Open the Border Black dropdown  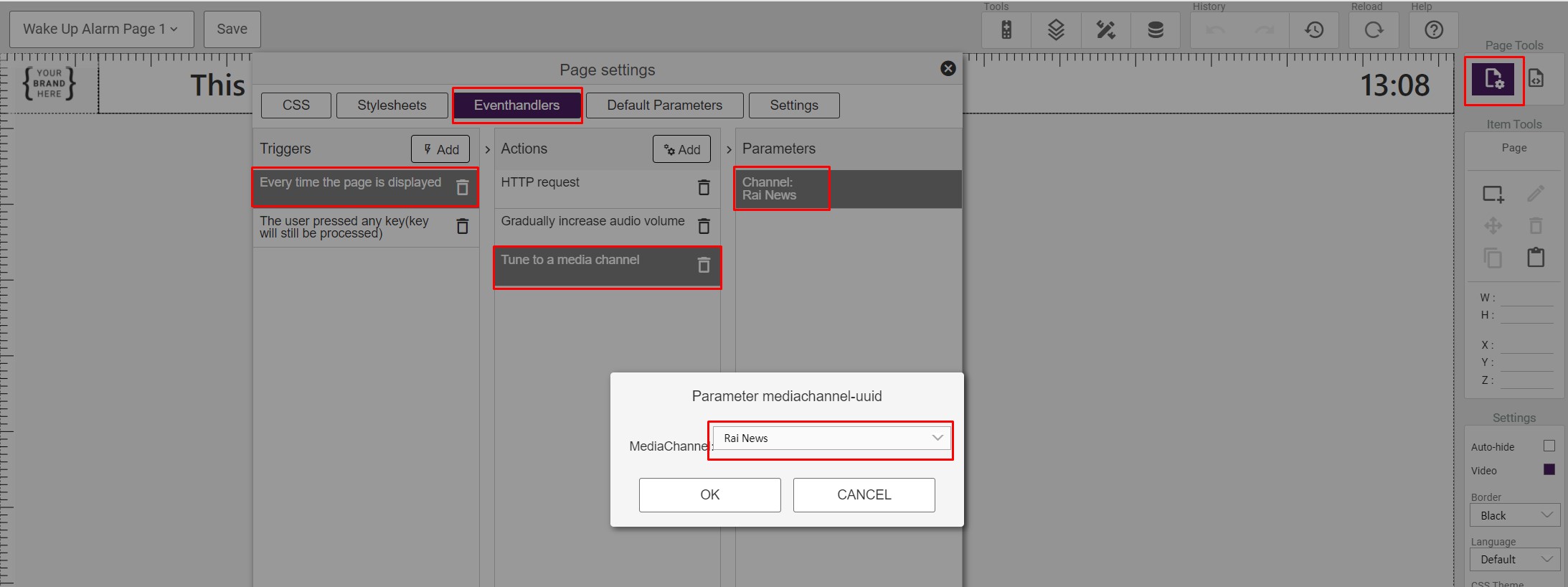pyautogui.click(x=1515, y=515)
